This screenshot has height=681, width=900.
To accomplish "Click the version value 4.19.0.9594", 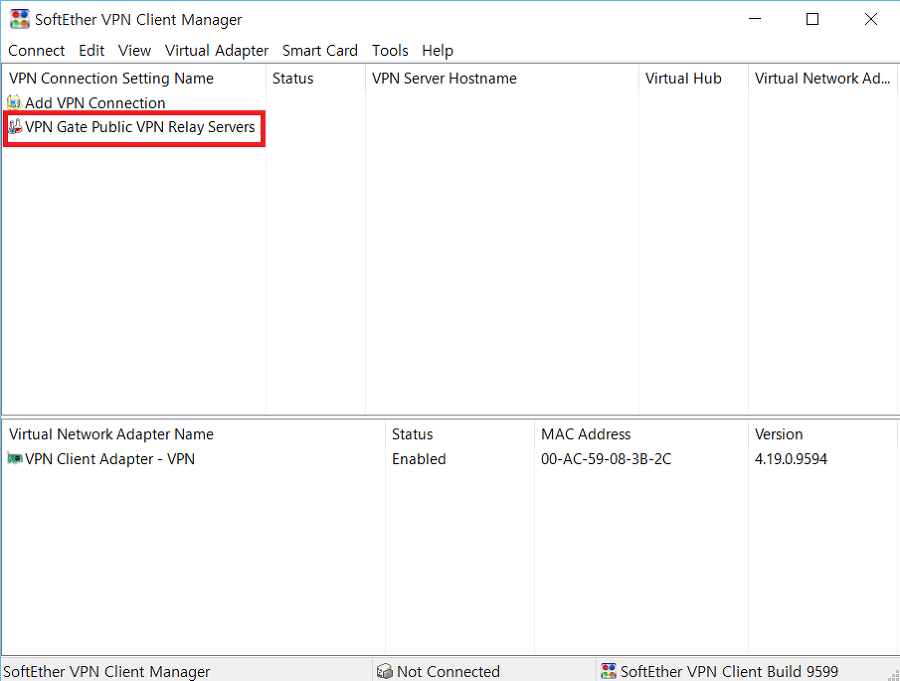I will point(791,459).
